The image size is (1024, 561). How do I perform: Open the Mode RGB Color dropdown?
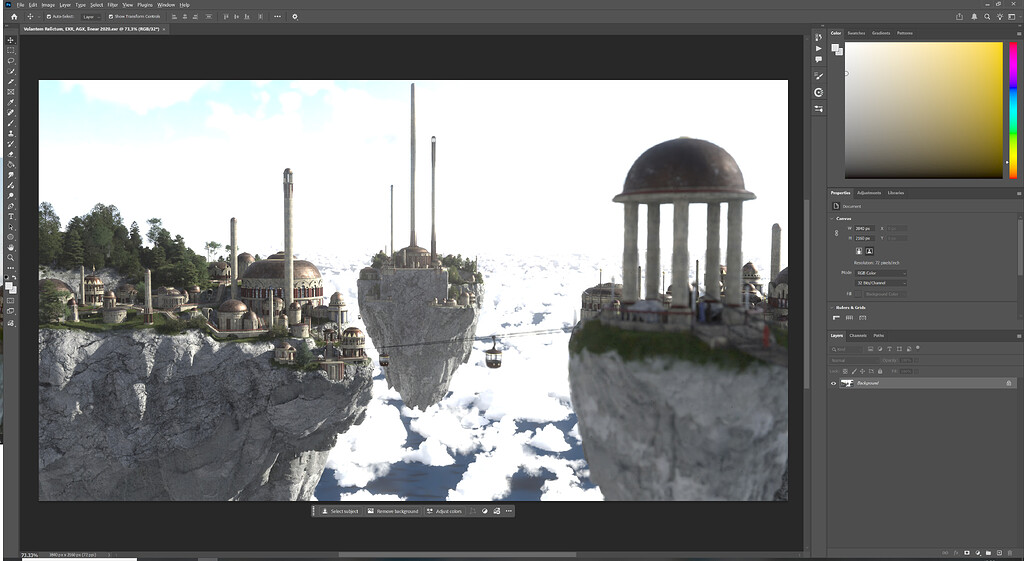881,273
